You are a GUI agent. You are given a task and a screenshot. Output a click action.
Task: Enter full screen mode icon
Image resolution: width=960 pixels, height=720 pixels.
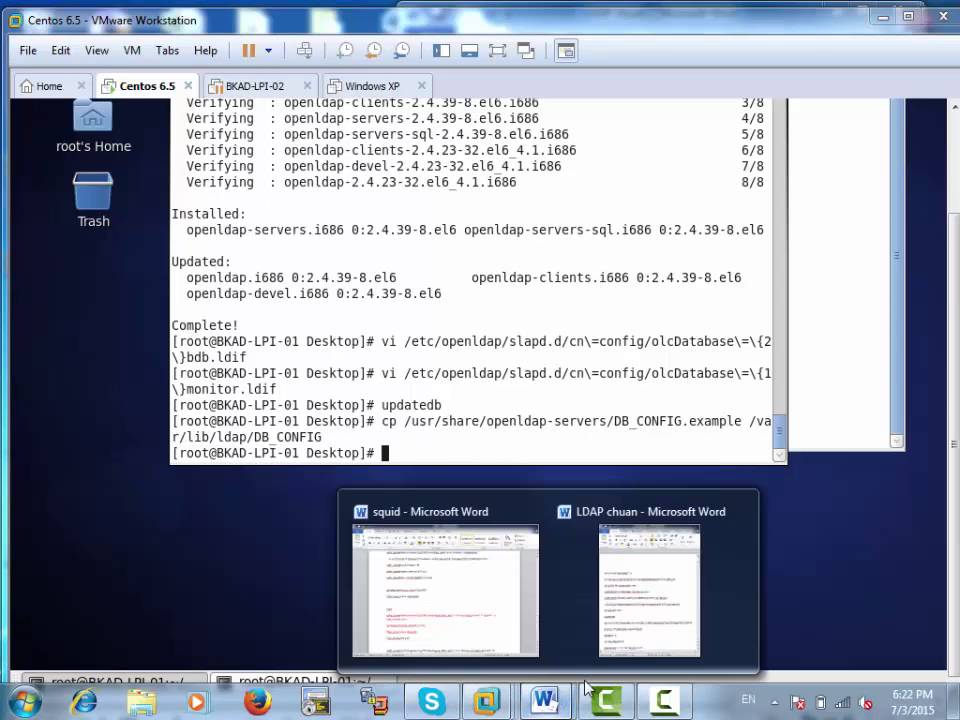pyautogui.click(x=498, y=51)
